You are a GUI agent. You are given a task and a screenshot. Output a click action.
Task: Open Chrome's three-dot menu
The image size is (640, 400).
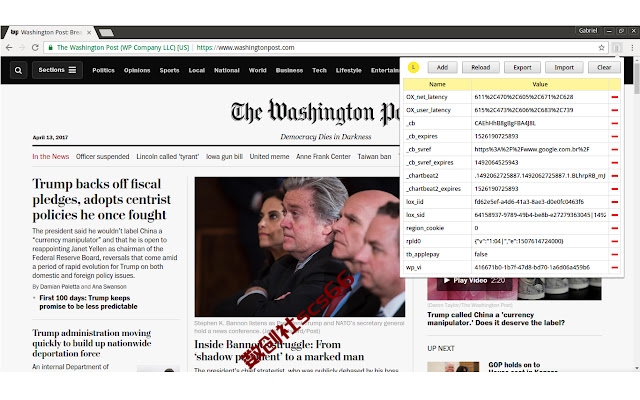pyautogui.click(x=632, y=48)
